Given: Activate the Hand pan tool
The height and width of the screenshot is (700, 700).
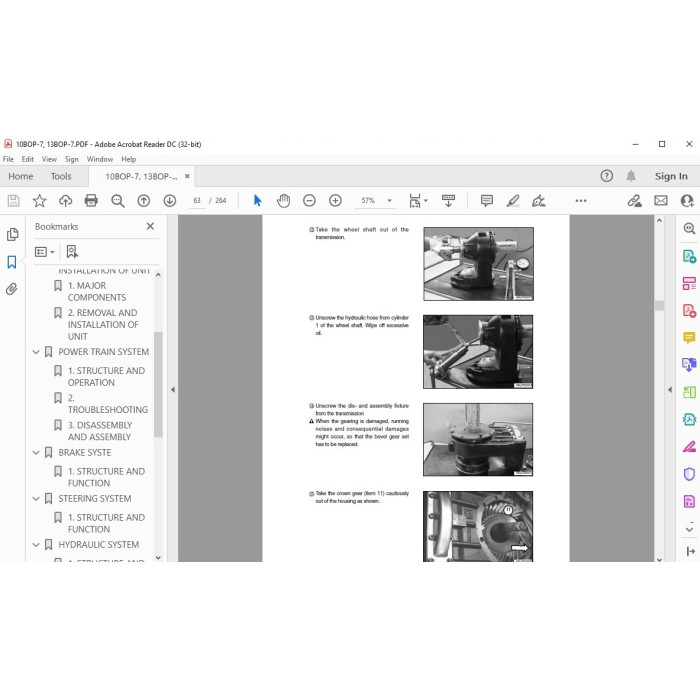Looking at the screenshot, I should [283, 201].
